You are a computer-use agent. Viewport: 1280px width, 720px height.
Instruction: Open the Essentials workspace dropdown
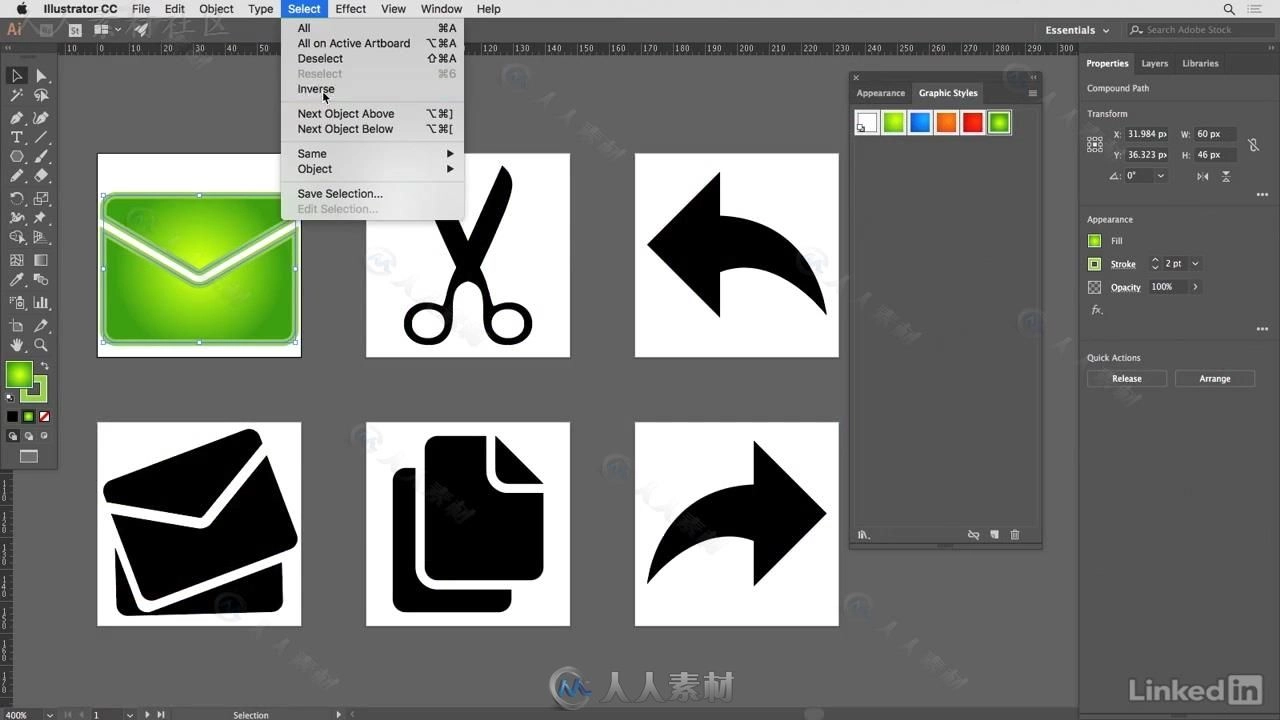[x=1077, y=30]
